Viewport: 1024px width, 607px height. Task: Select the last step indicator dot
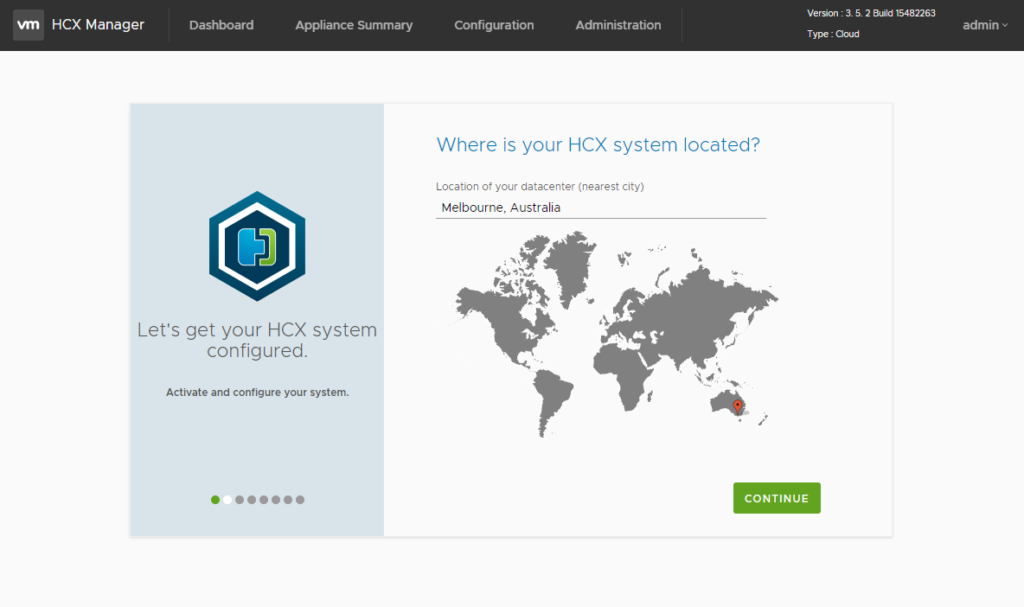(x=300, y=500)
